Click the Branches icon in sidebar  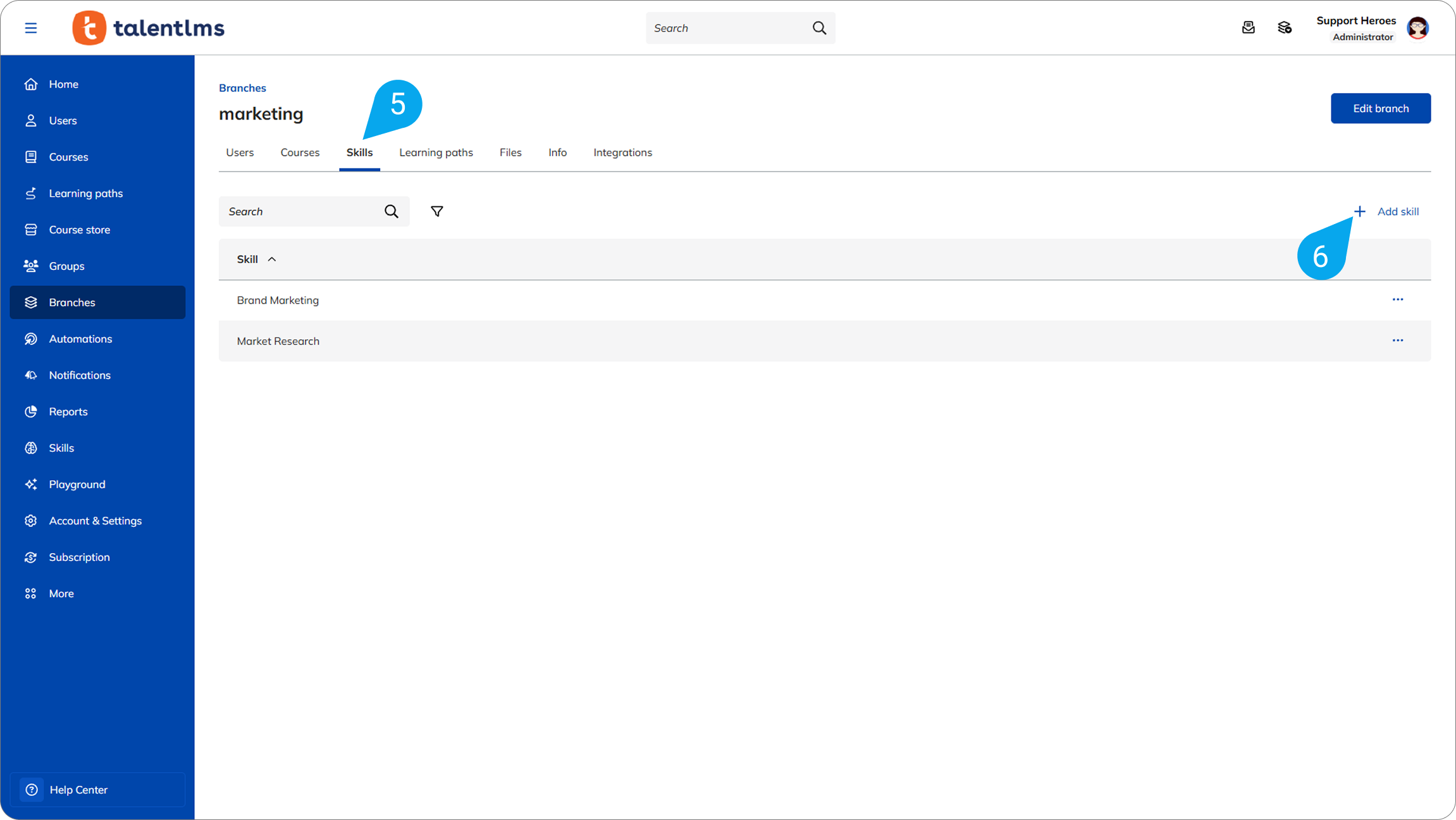31,302
